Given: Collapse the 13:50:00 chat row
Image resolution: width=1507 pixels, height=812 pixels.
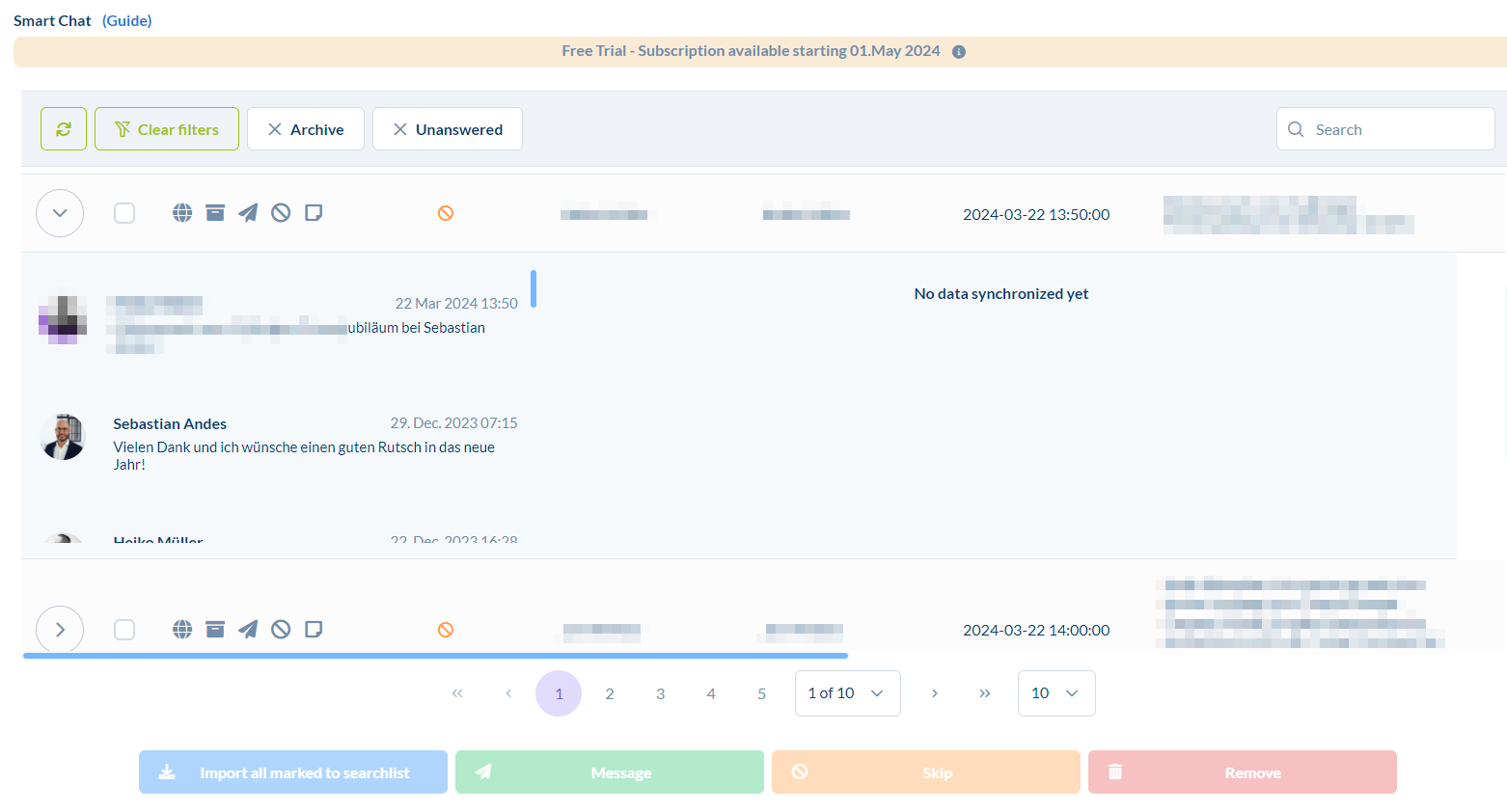Looking at the screenshot, I should (60, 213).
